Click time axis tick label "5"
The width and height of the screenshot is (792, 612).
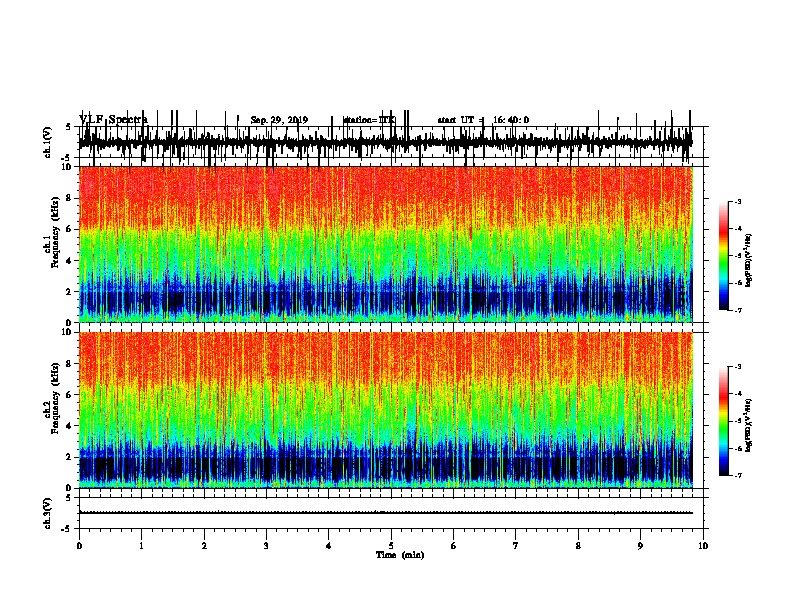pos(391,546)
